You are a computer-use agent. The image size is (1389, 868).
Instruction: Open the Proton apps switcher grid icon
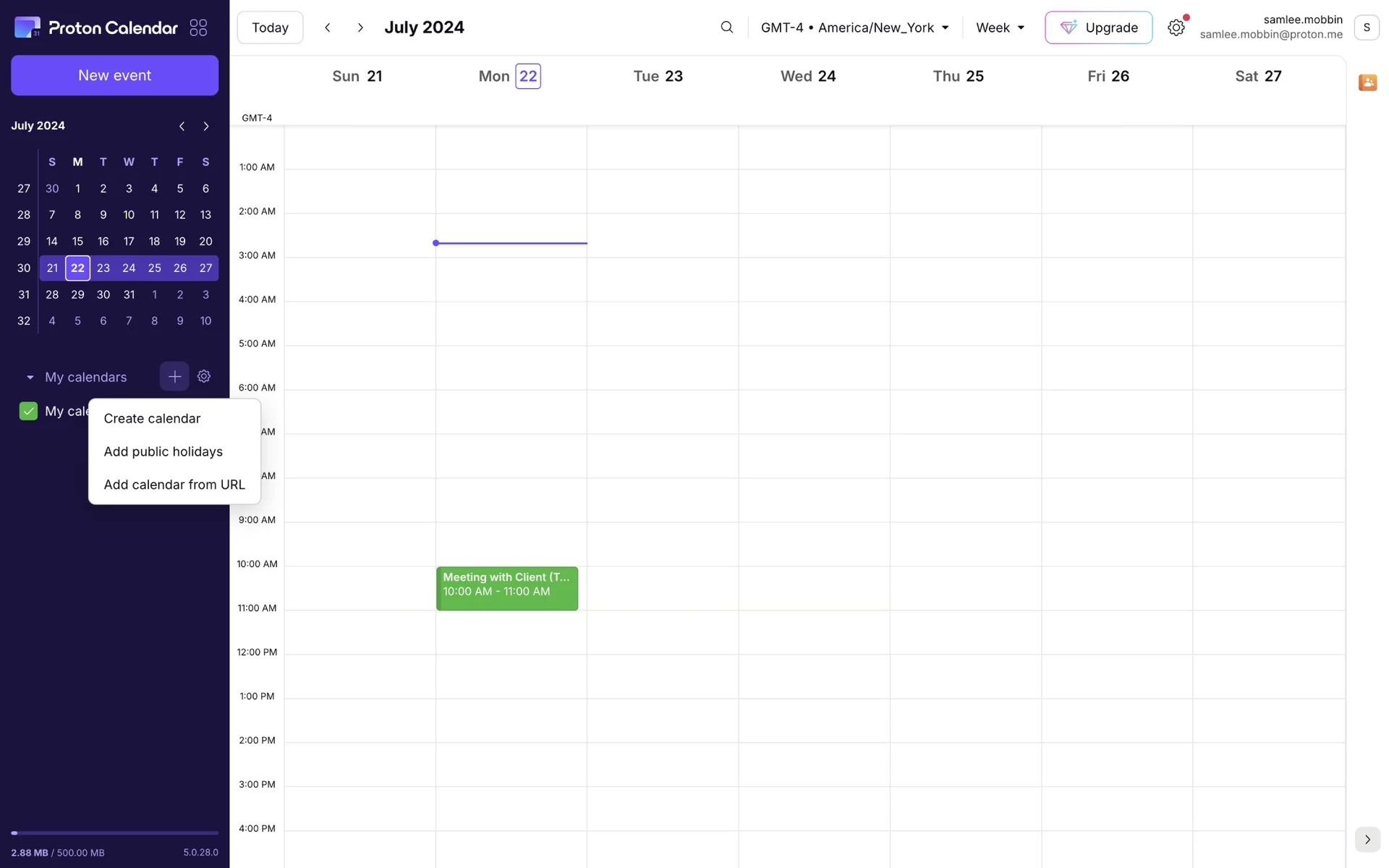tap(198, 27)
